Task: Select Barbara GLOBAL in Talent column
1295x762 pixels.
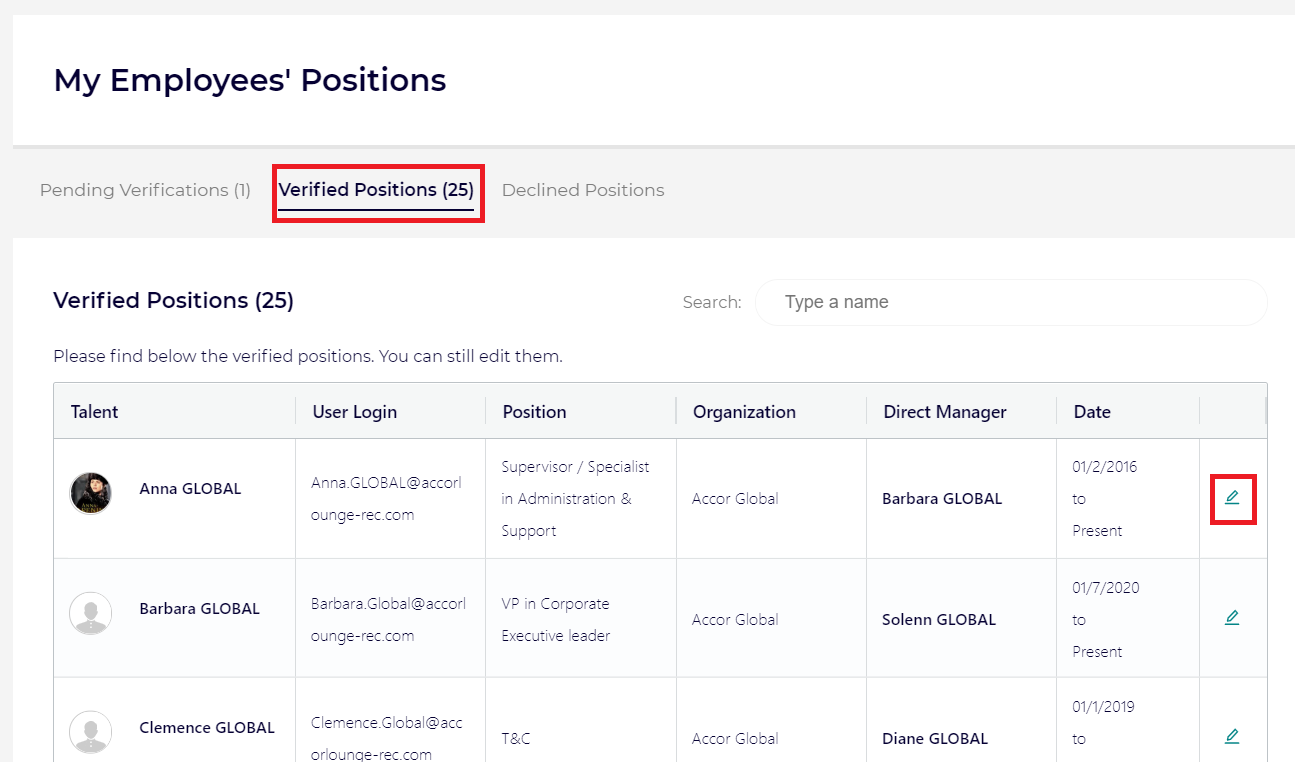Action: [x=199, y=608]
